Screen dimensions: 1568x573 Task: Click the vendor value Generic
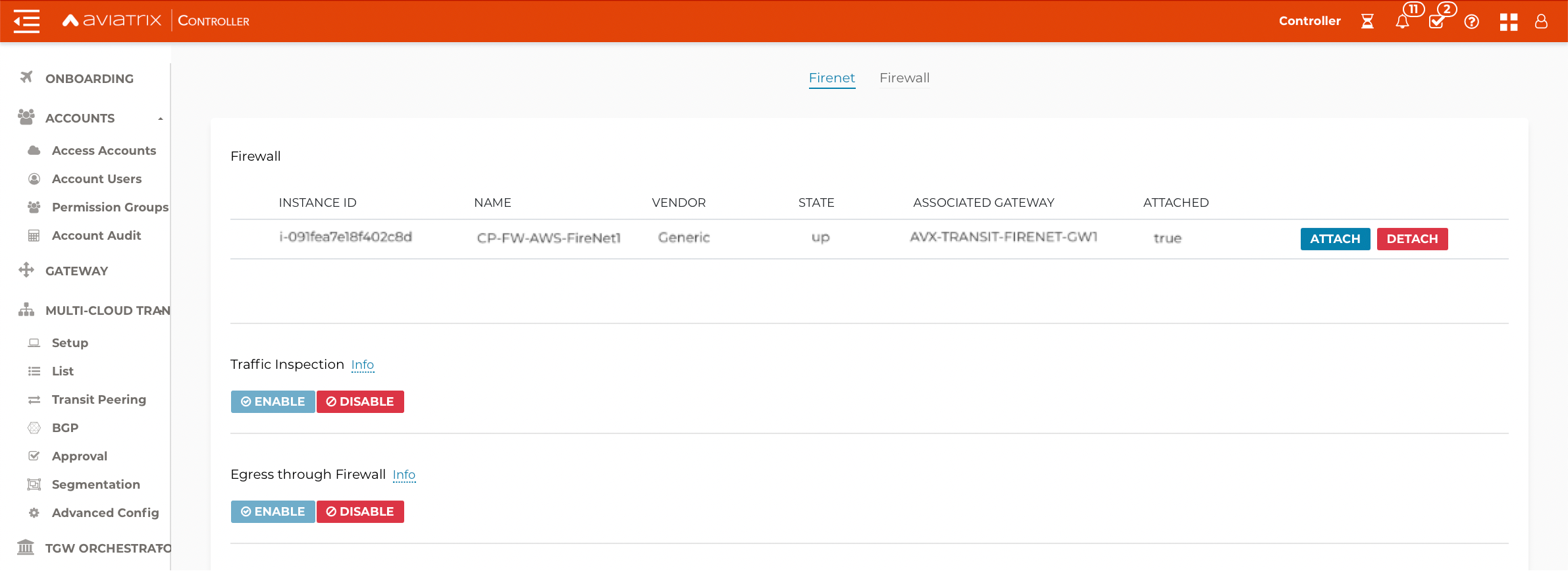(684, 237)
